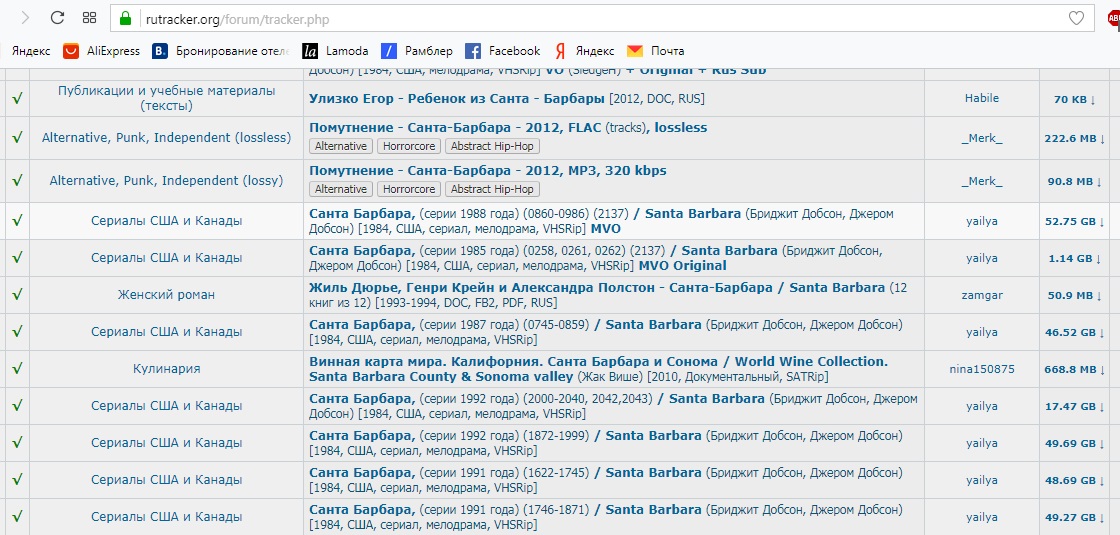Bookmark the page with the heart icon

[1076, 19]
